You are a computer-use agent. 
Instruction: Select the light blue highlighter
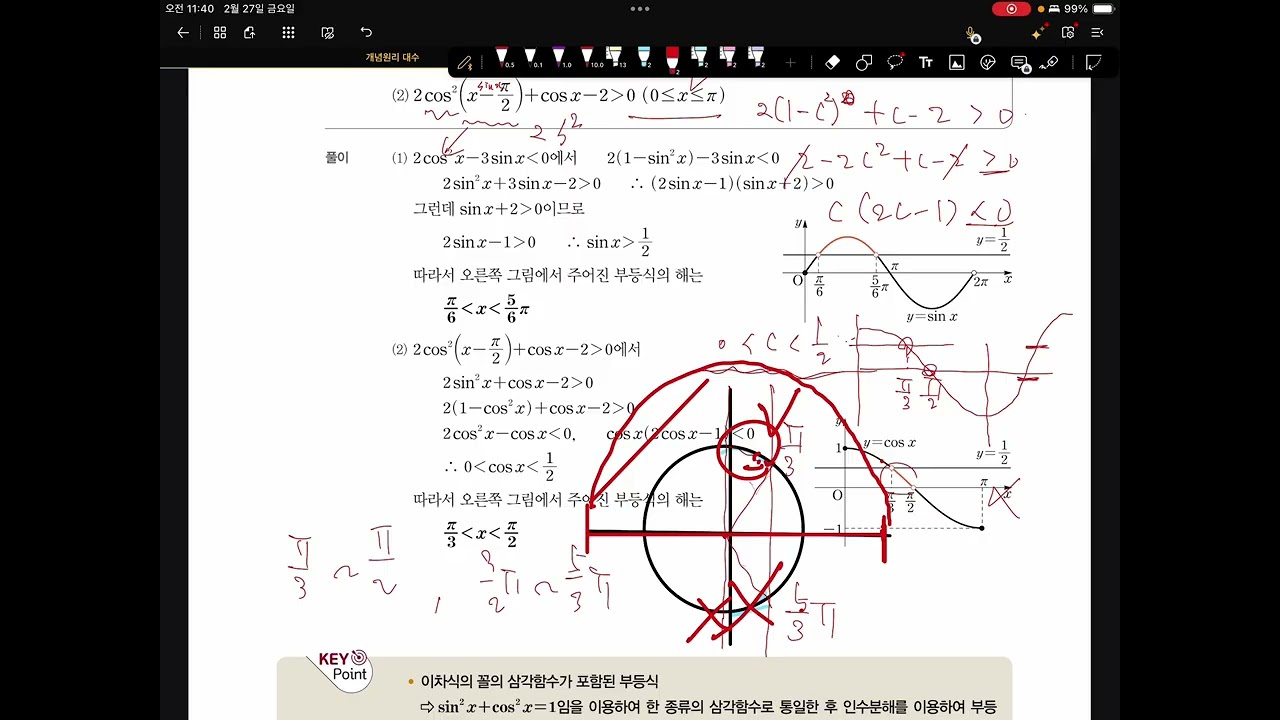click(645, 59)
